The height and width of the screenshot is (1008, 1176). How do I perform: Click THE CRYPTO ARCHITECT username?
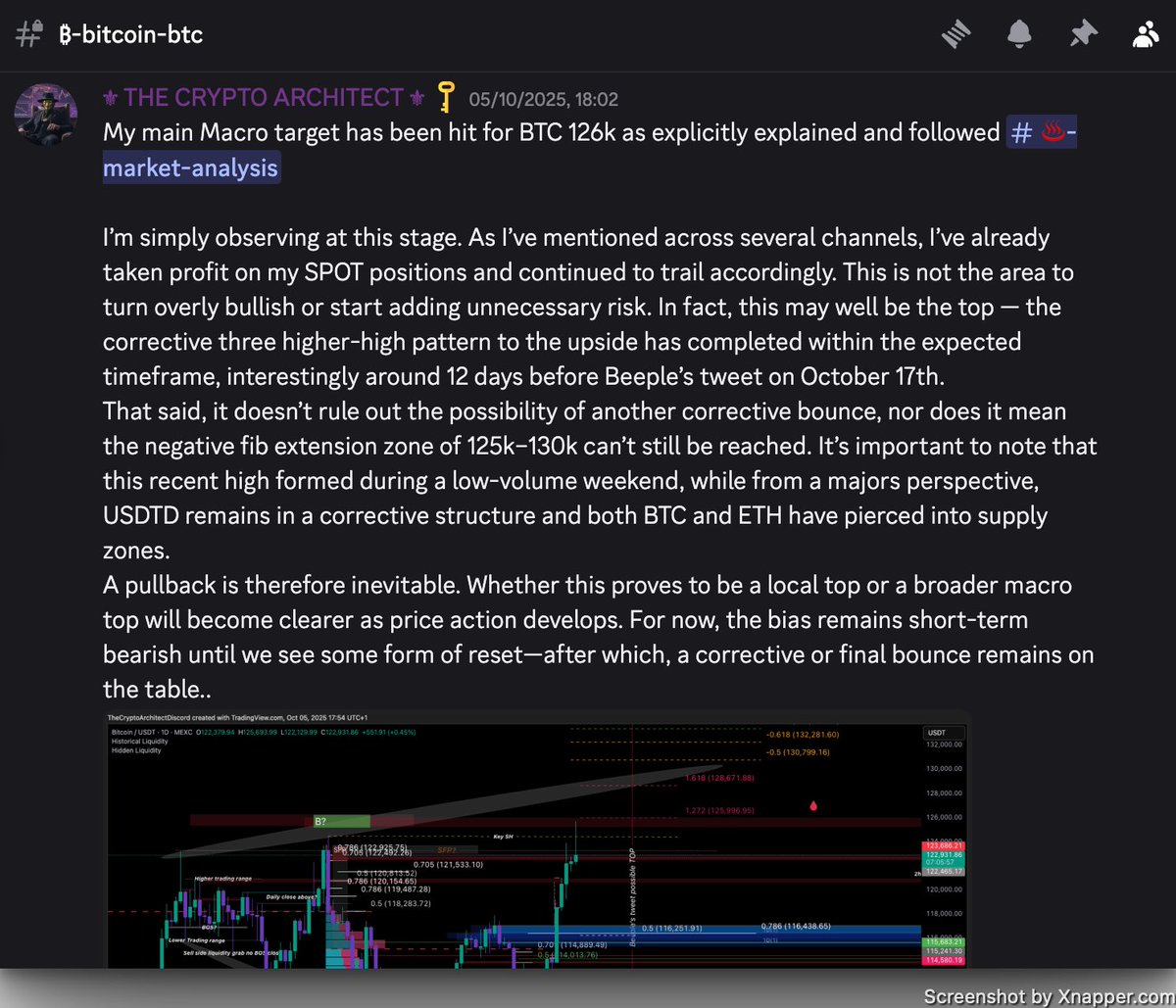[266, 98]
